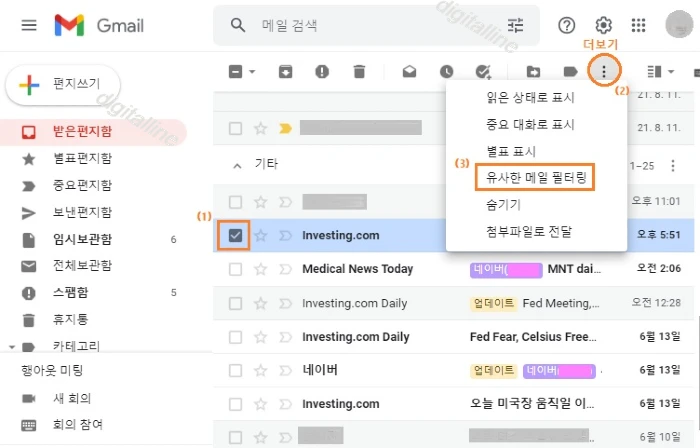Open the labels tag icon
The image size is (700, 448).
[x=571, y=71]
